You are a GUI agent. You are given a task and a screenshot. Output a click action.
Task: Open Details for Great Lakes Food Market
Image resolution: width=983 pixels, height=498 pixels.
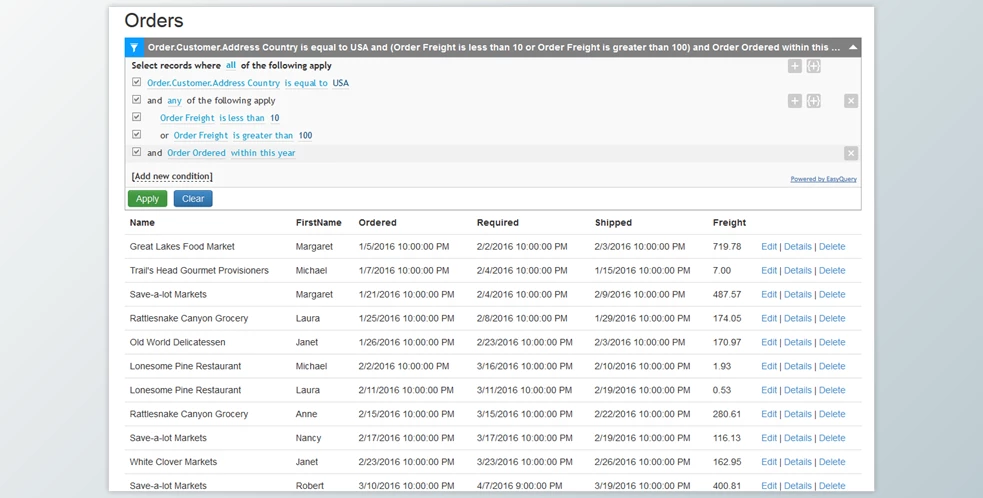[797, 247]
